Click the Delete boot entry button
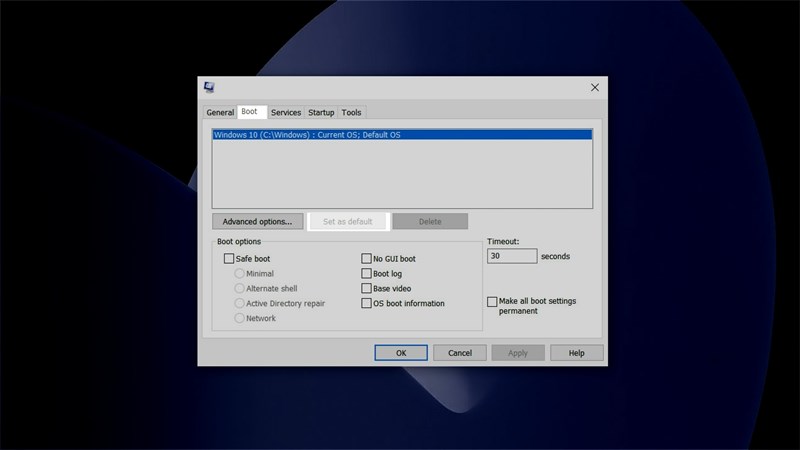 430,221
